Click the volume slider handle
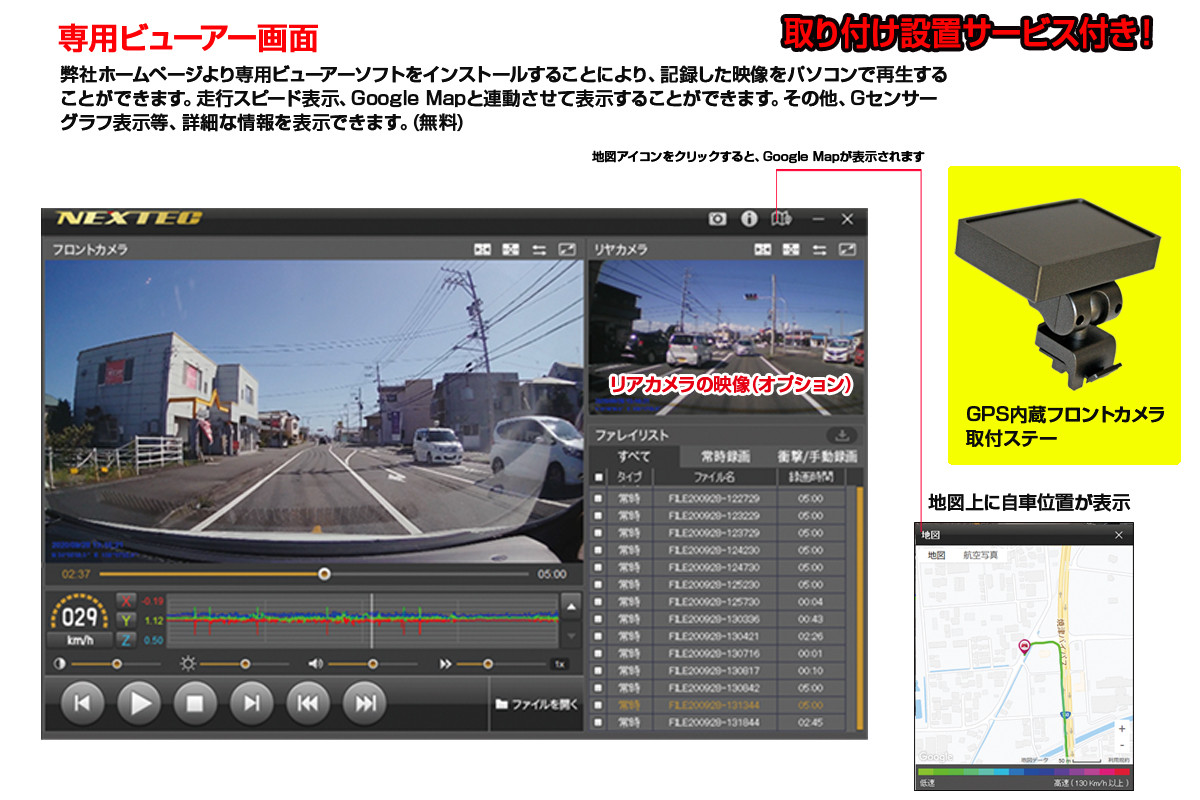The height and width of the screenshot is (800, 1200). pyautogui.click(x=373, y=664)
